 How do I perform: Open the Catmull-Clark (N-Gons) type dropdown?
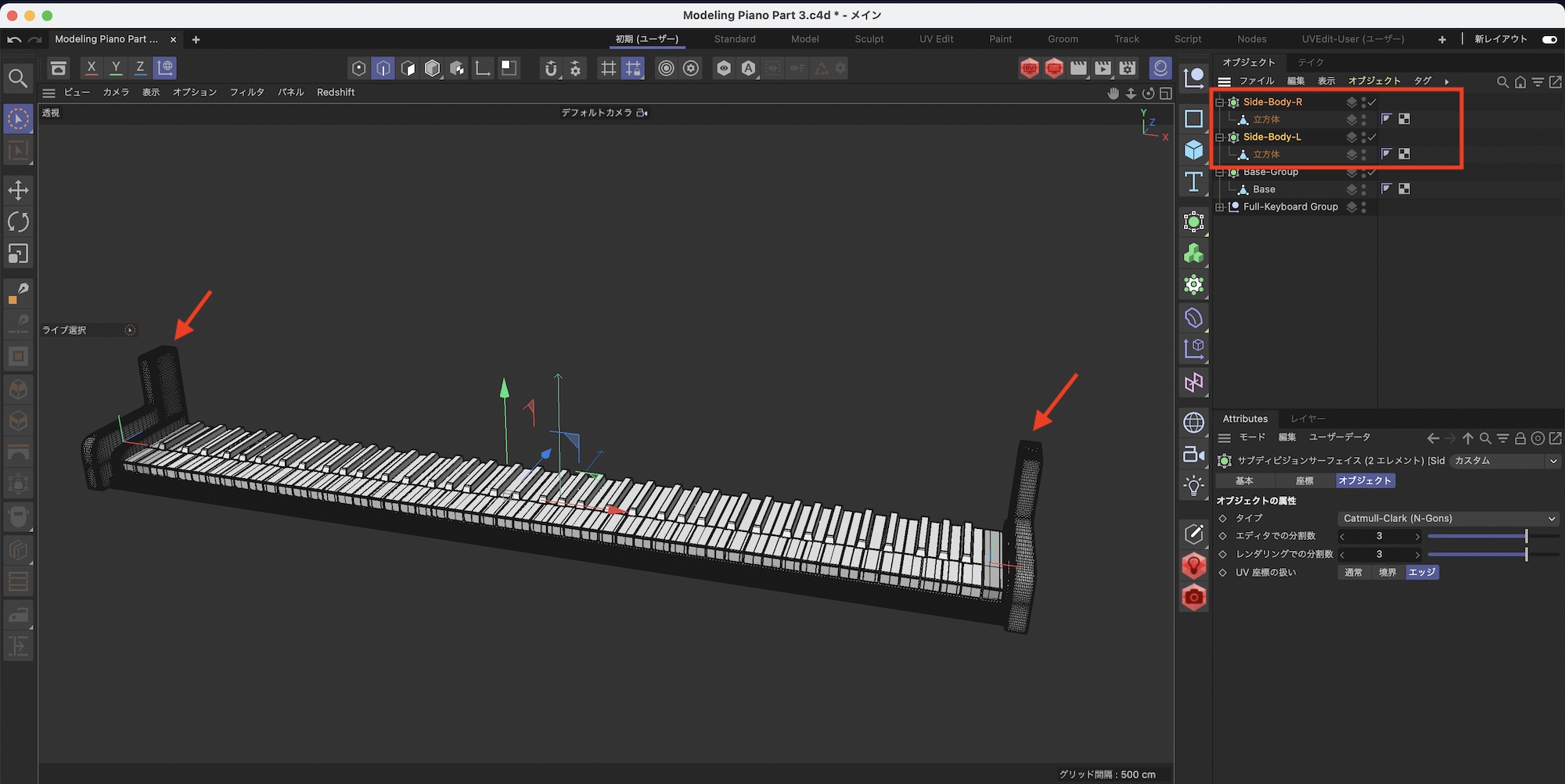point(1447,519)
